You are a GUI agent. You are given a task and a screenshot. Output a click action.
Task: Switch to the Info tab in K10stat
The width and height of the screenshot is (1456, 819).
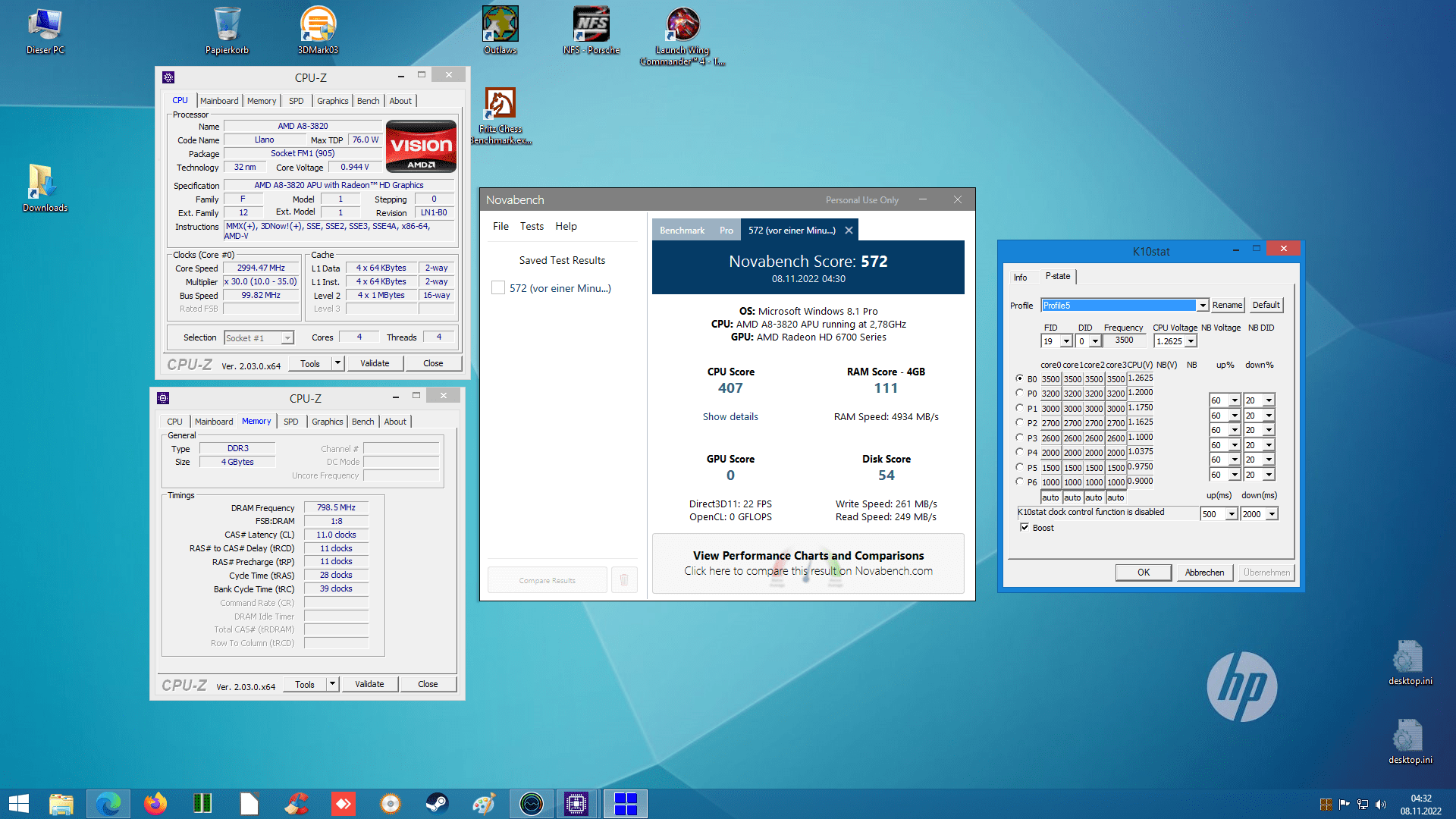click(1020, 278)
